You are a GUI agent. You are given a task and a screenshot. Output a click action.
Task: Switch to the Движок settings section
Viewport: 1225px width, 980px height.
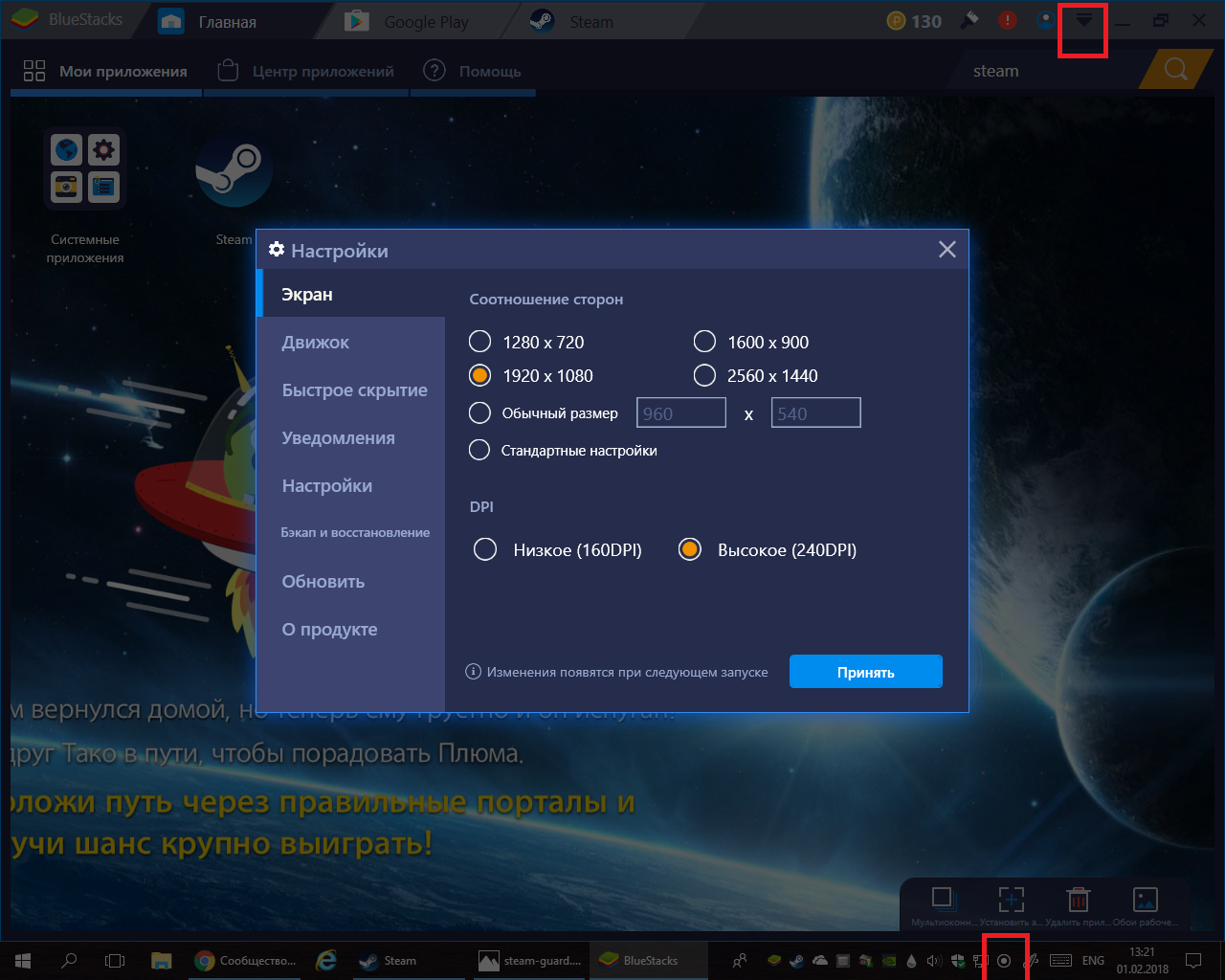coord(316,343)
